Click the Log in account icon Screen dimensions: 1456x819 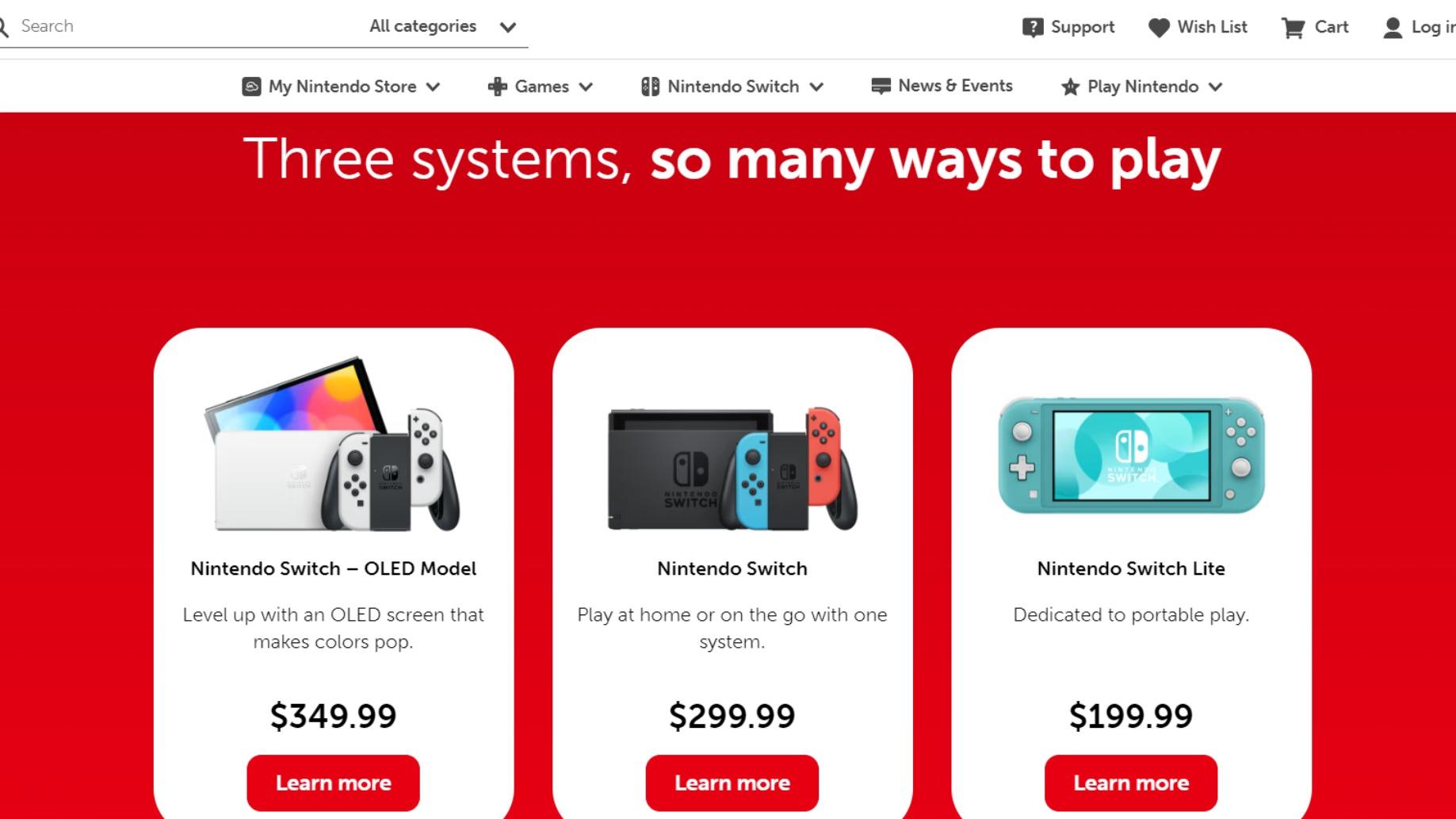[x=1392, y=26]
